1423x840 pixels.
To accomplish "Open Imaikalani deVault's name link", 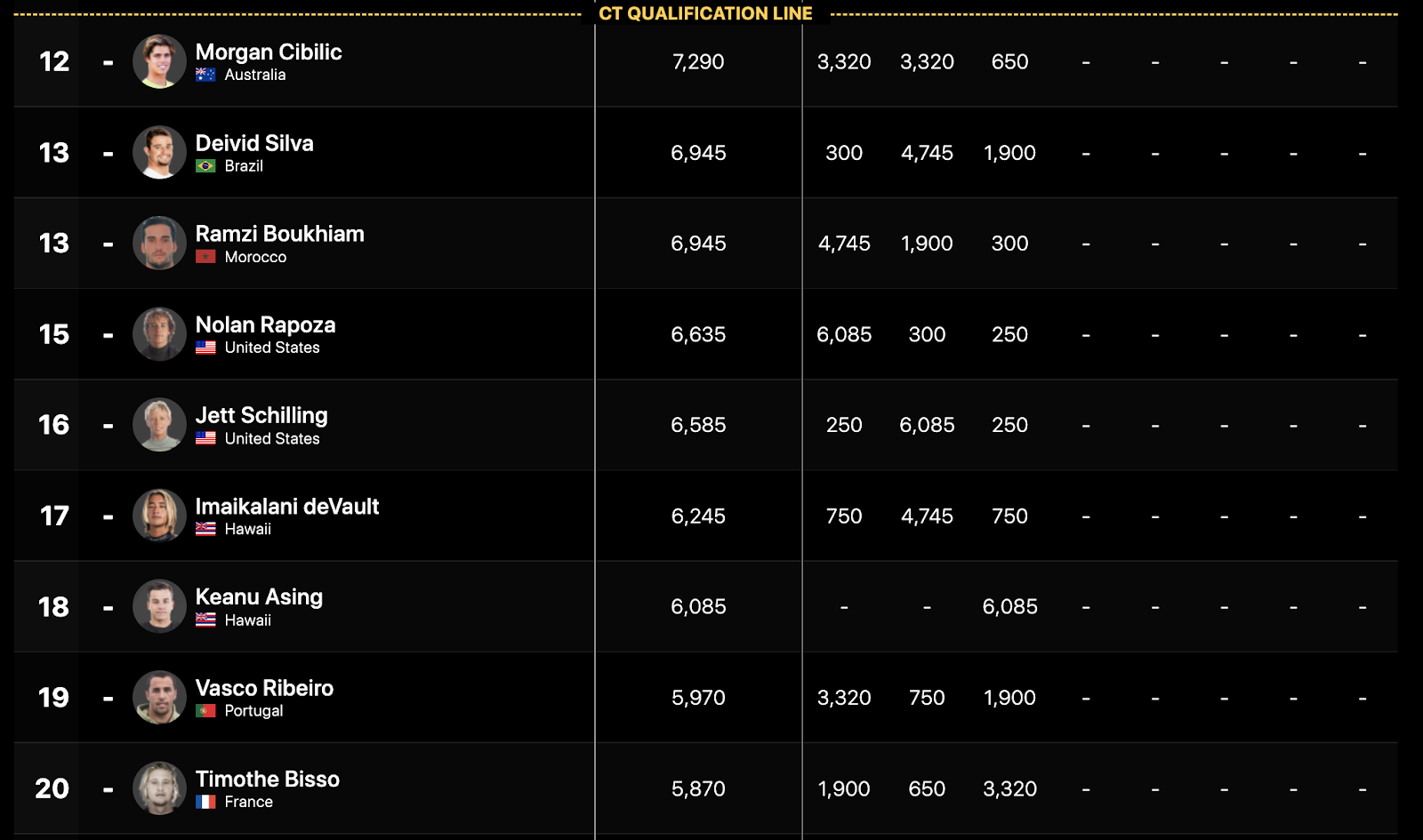I will [x=287, y=506].
